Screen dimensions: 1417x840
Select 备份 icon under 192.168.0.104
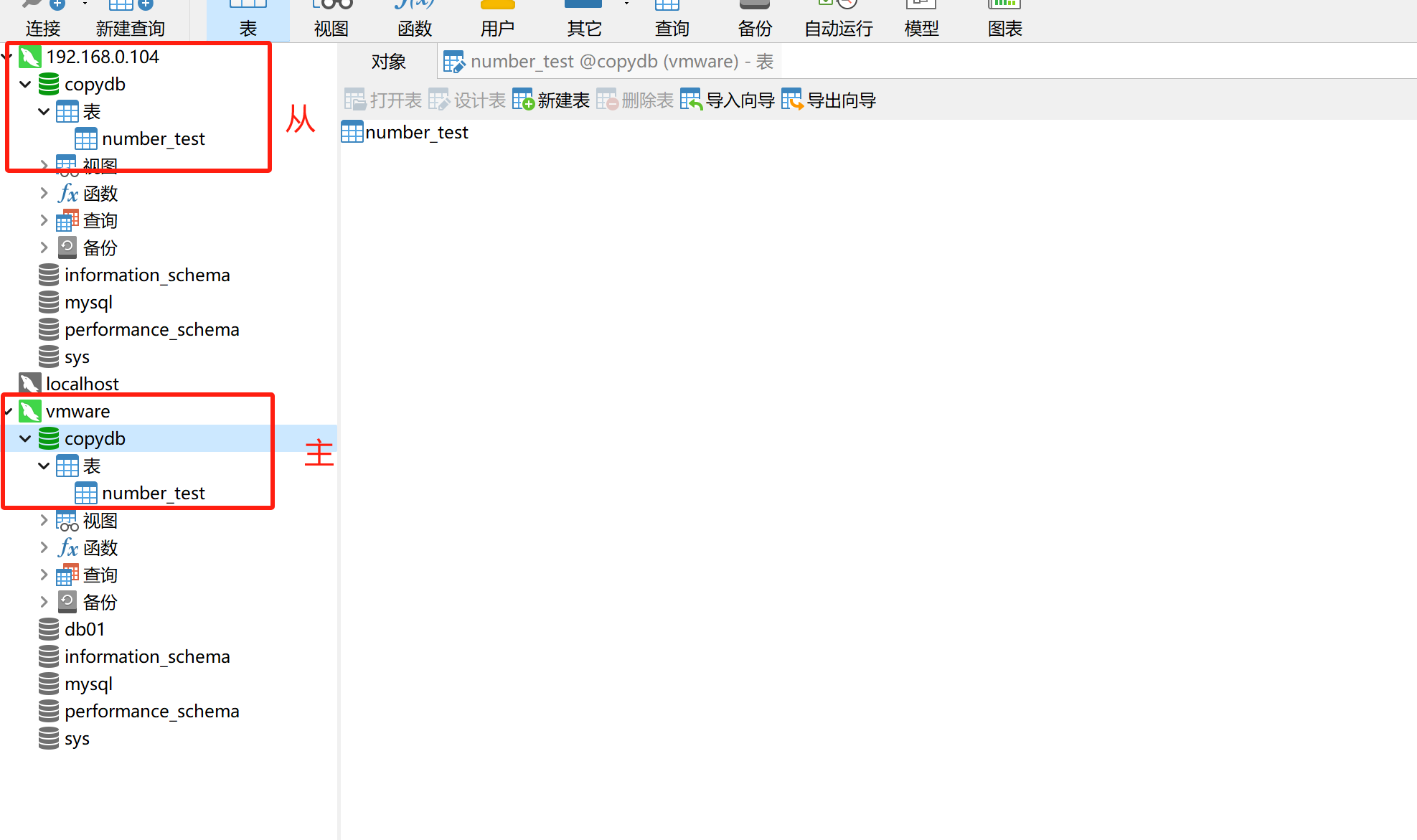click(67, 248)
